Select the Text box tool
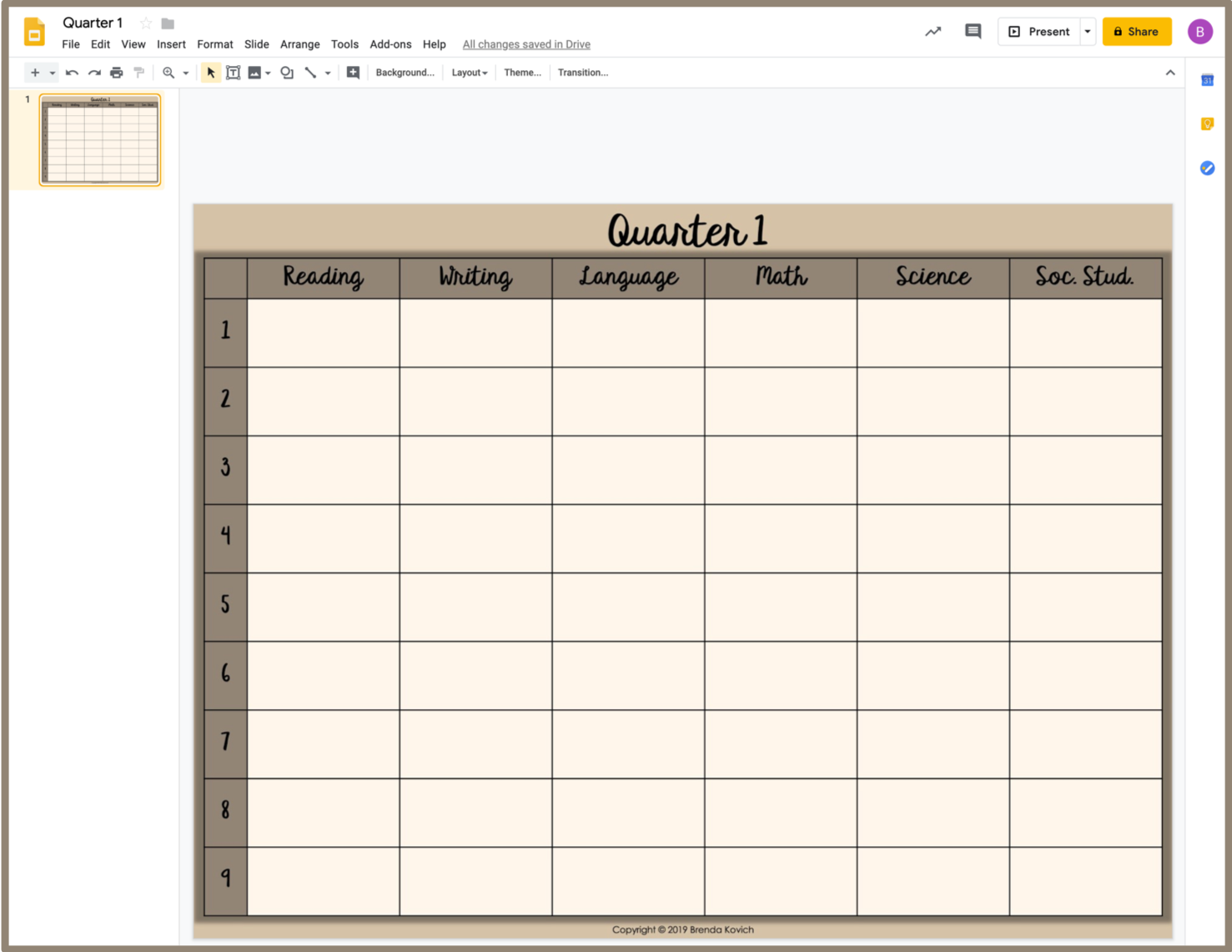 [233, 73]
